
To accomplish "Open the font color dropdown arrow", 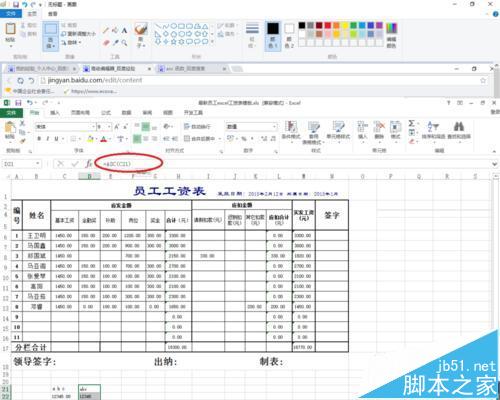I will click(110, 139).
